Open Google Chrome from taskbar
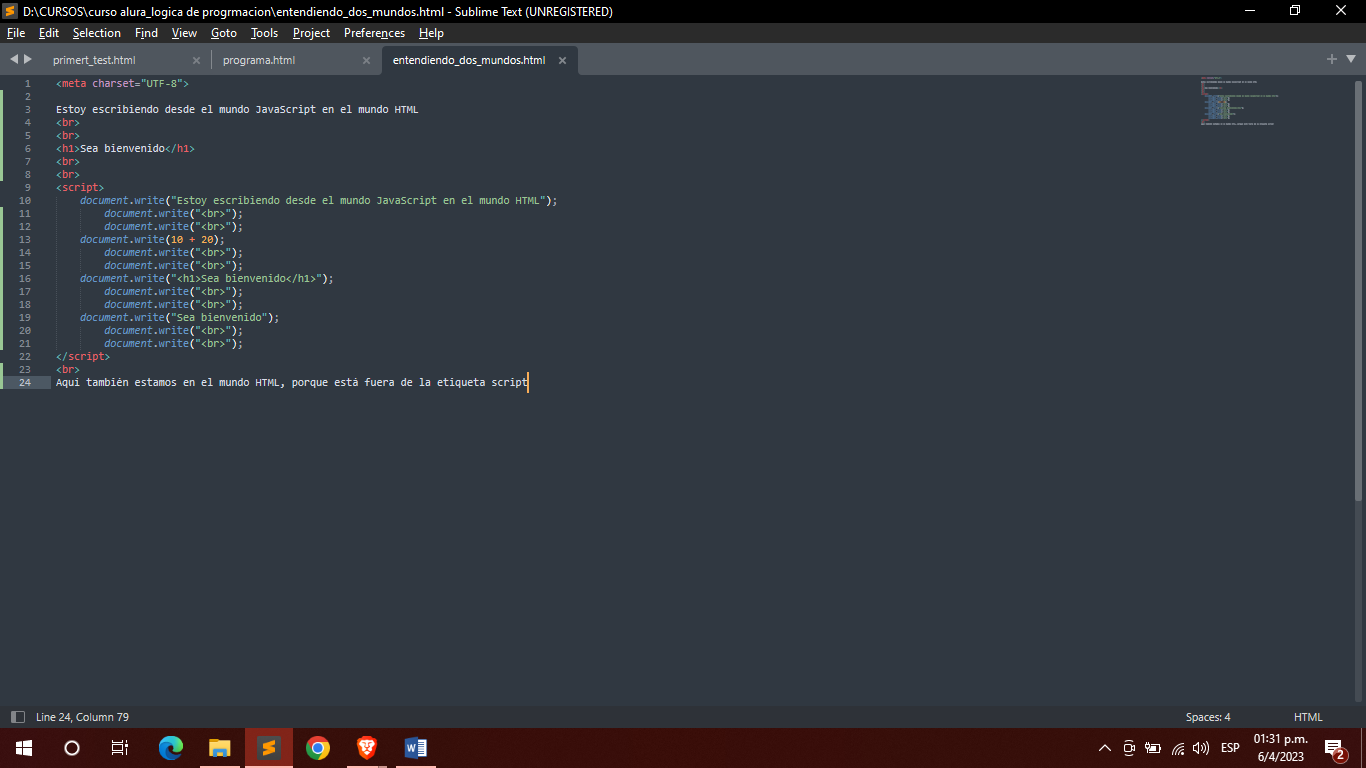The image size is (1366, 768). point(318,748)
